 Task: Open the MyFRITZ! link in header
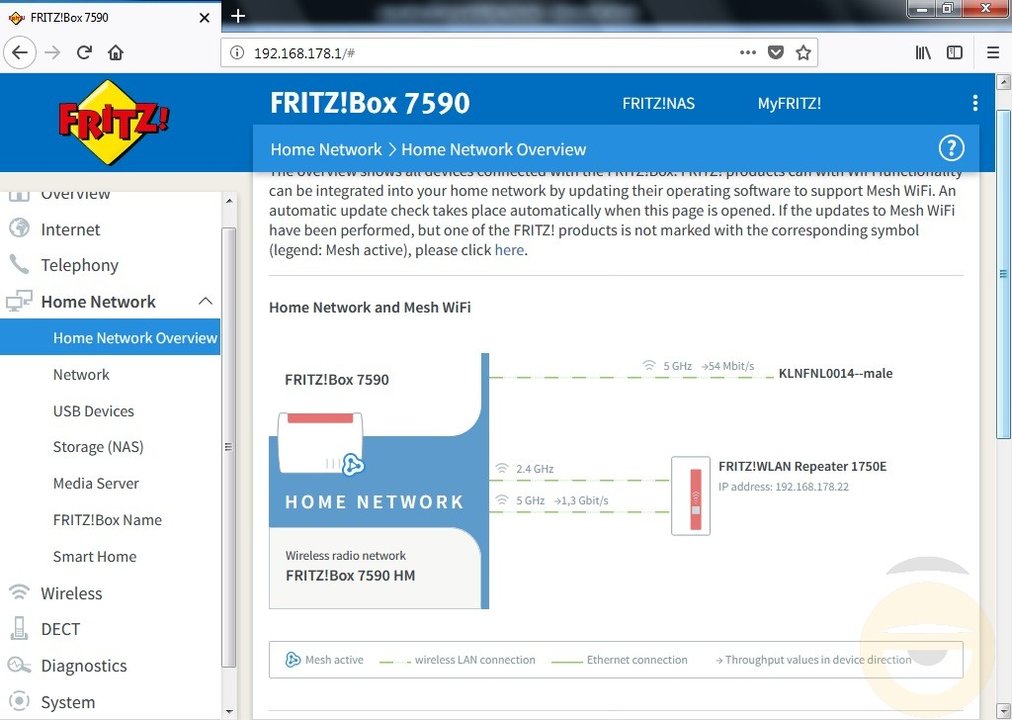coord(789,103)
